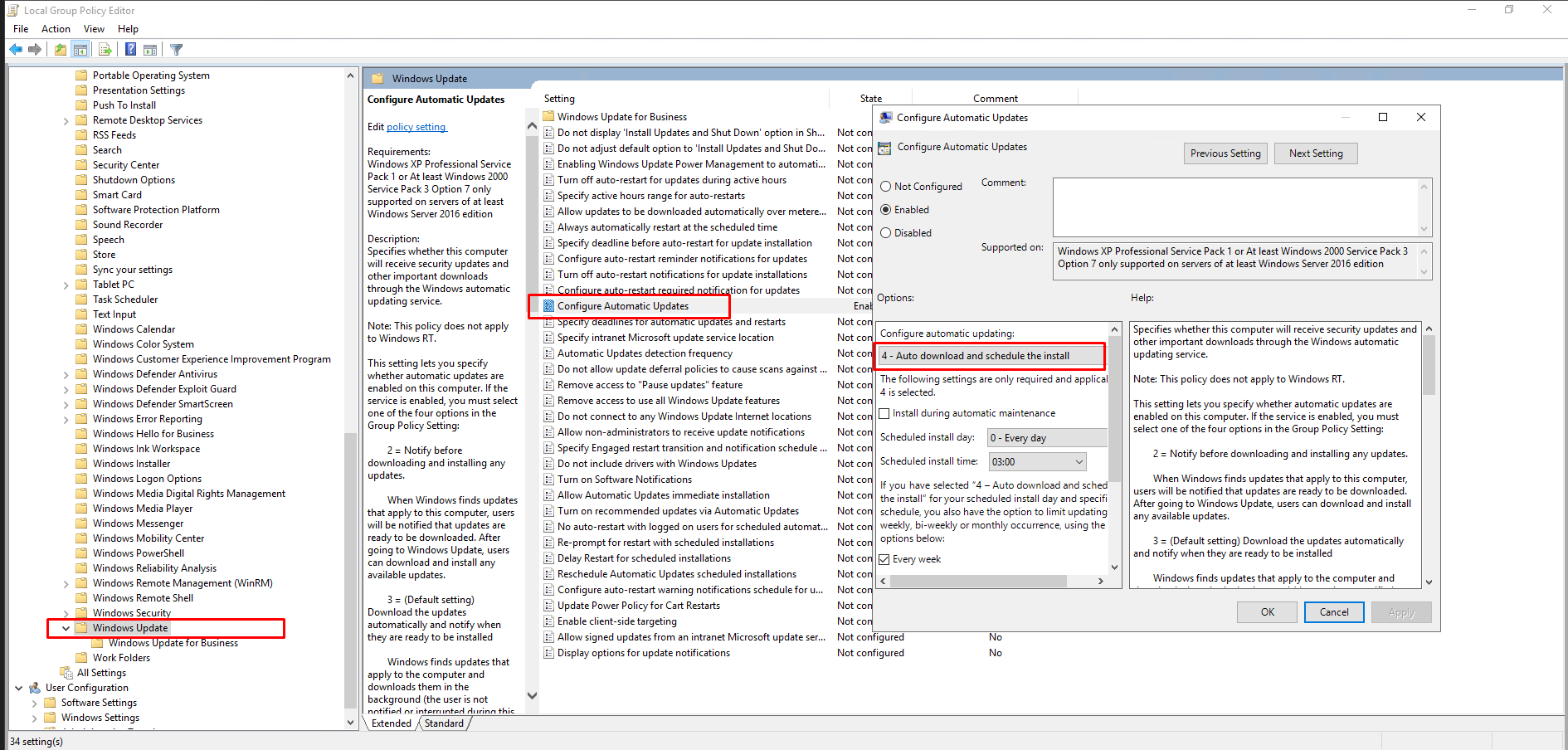Open the Scheduled install time dropdown
Viewport: 1568px width, 750px height.
tap(1079, 462)
